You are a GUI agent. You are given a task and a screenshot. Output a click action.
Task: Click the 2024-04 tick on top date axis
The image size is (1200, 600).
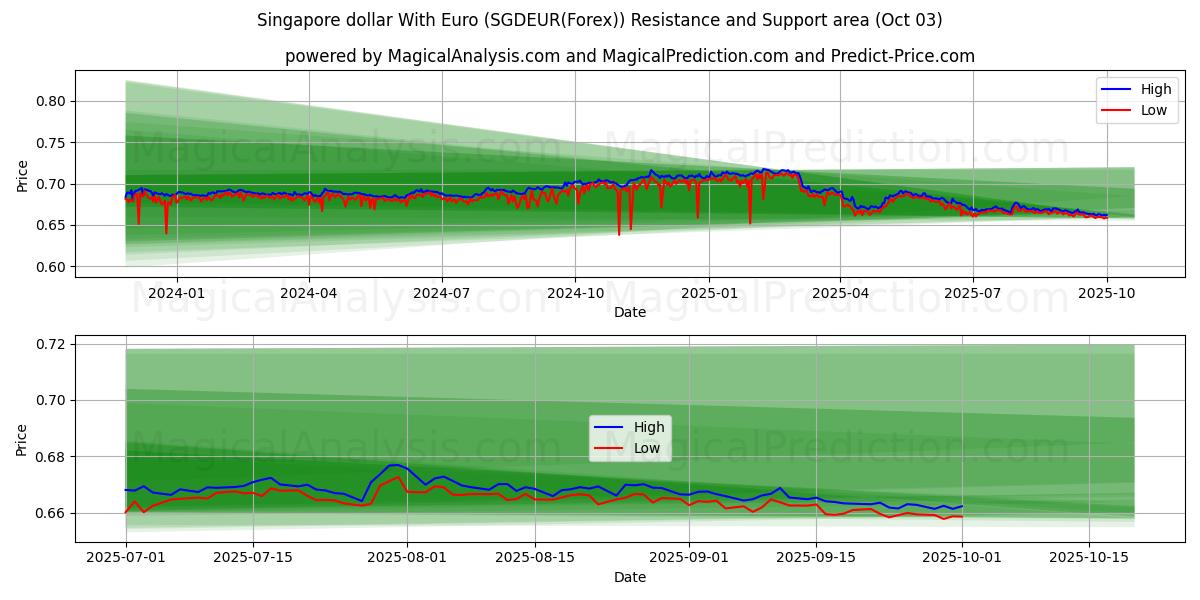(308, 293)
